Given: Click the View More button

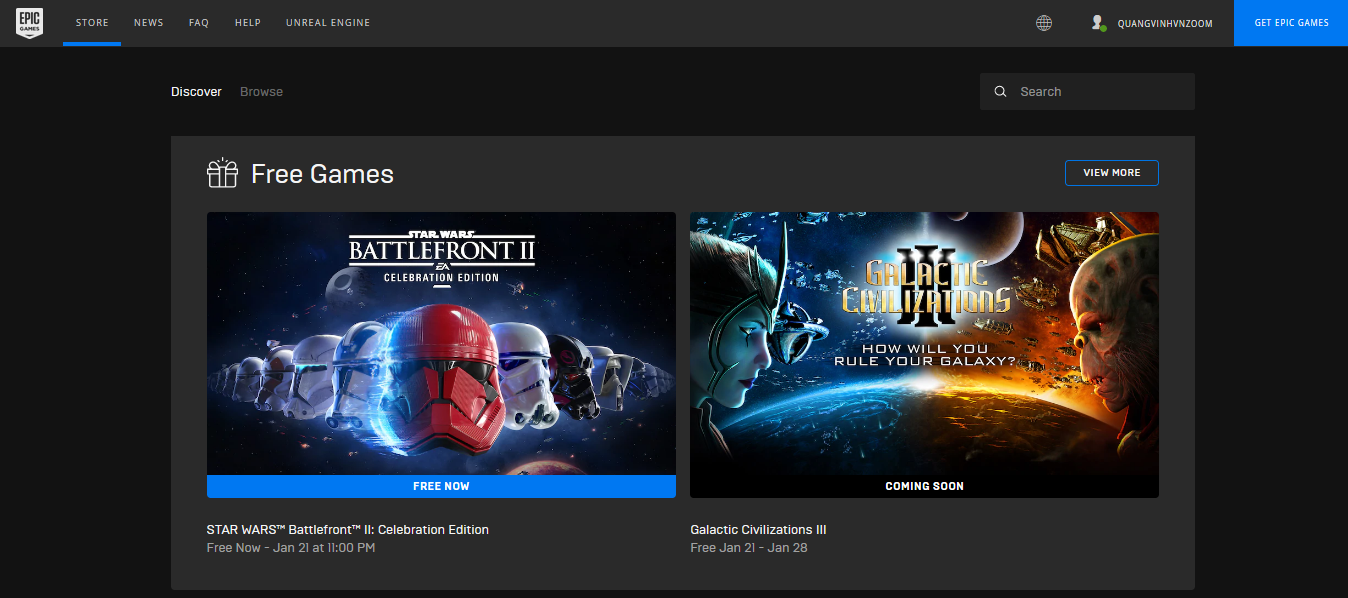Looking at the screenshot, I should pos(1112,173).
